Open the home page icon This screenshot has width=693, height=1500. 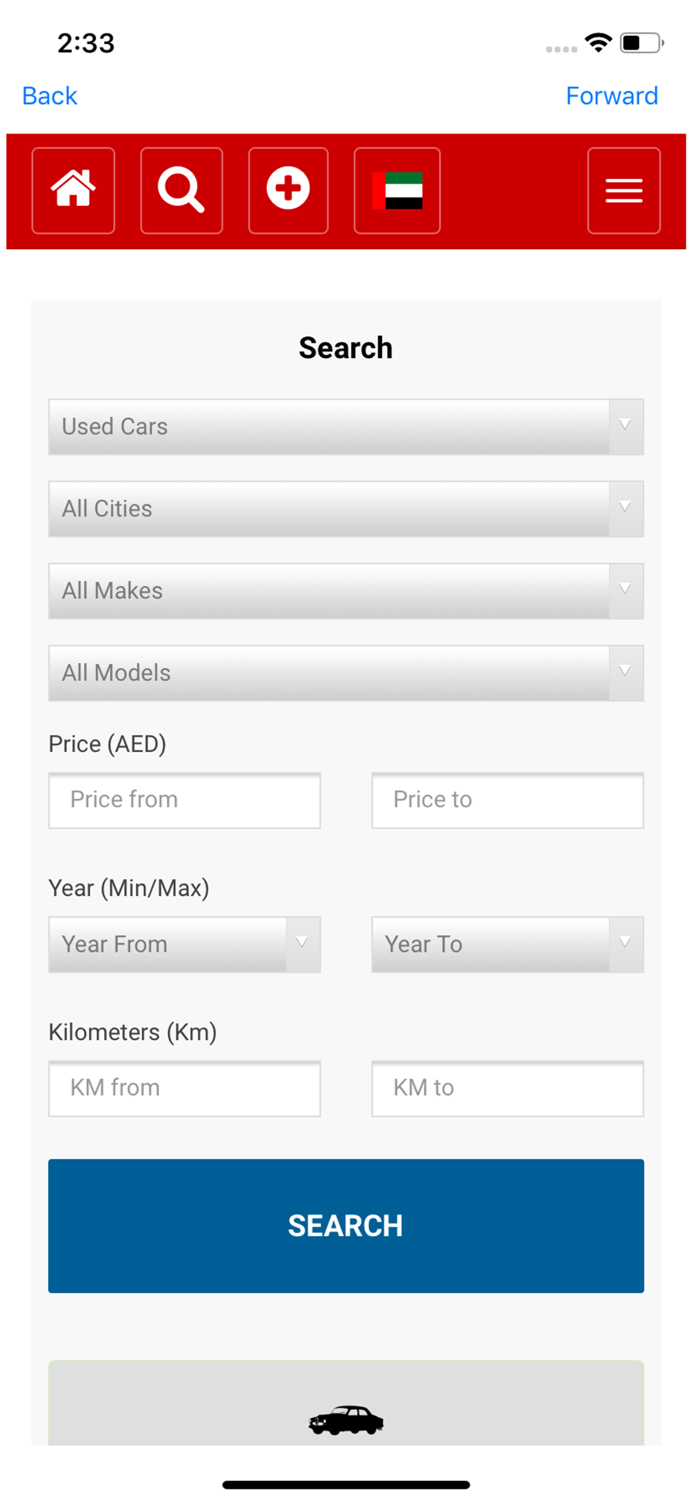pyautogui.click(x=73, y=190)
